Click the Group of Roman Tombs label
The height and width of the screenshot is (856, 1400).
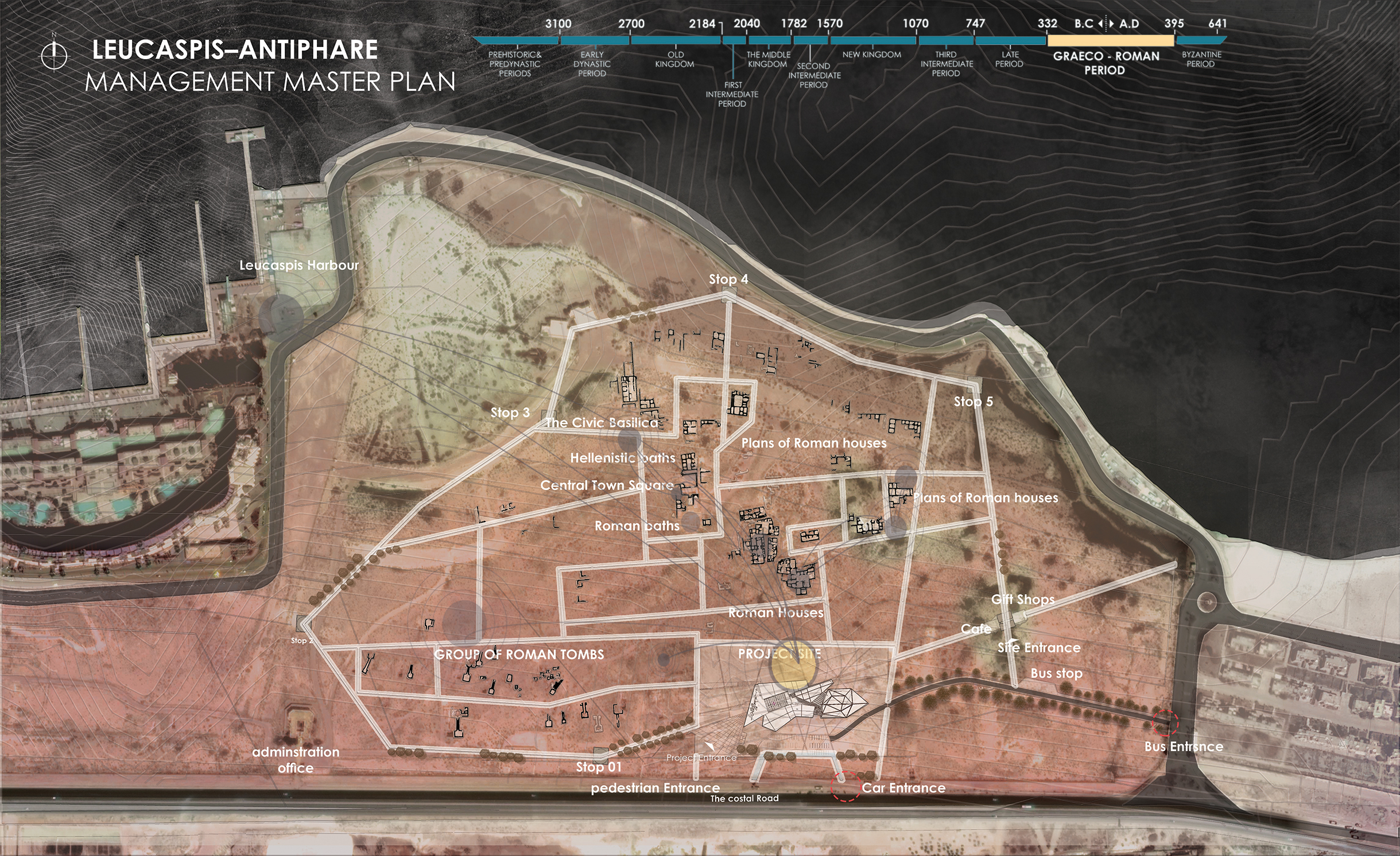pyautogui.click(x=519, y=655)
